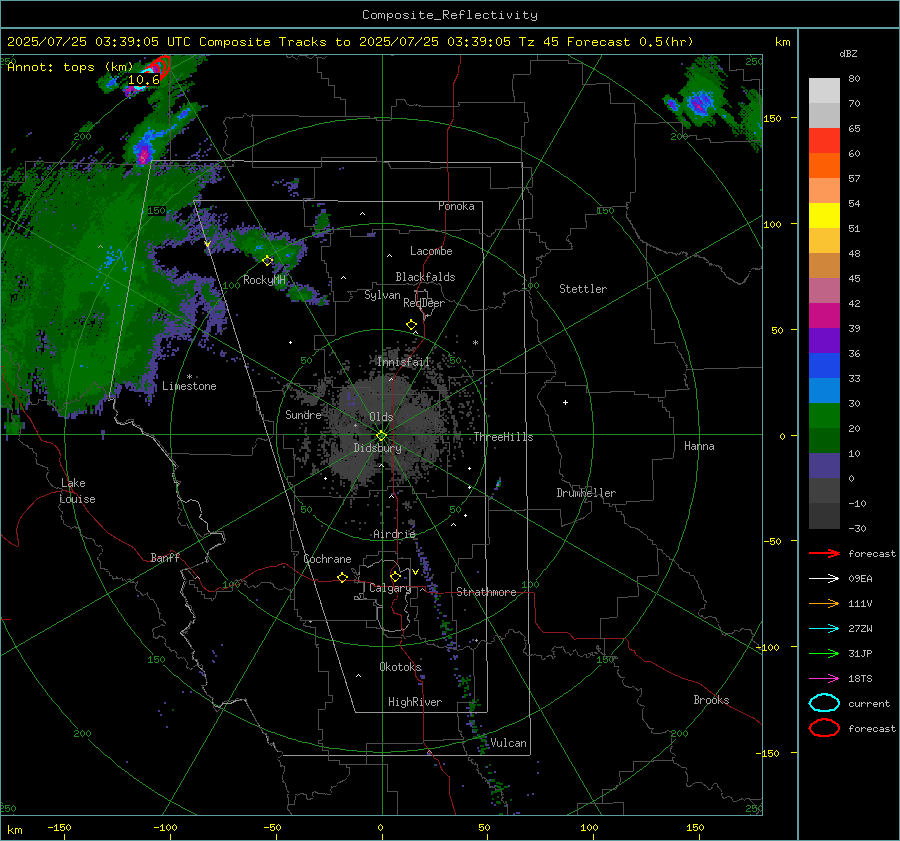
Task: Click the radar site marker at Didsbury
Action: (381, 436)
